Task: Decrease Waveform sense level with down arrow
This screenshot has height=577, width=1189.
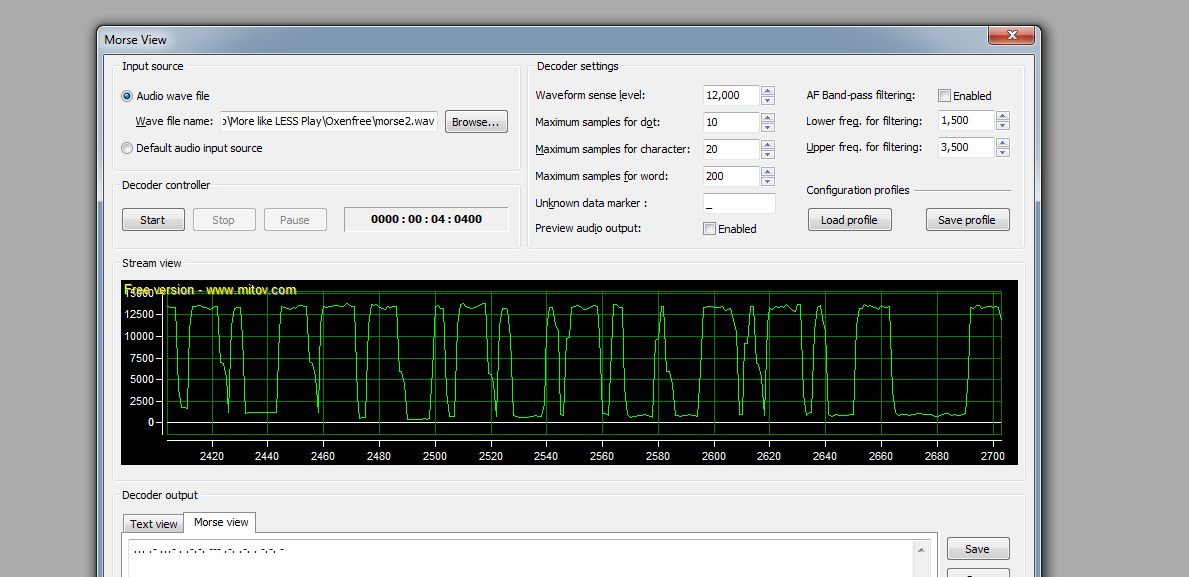Action: coord(767,100)
